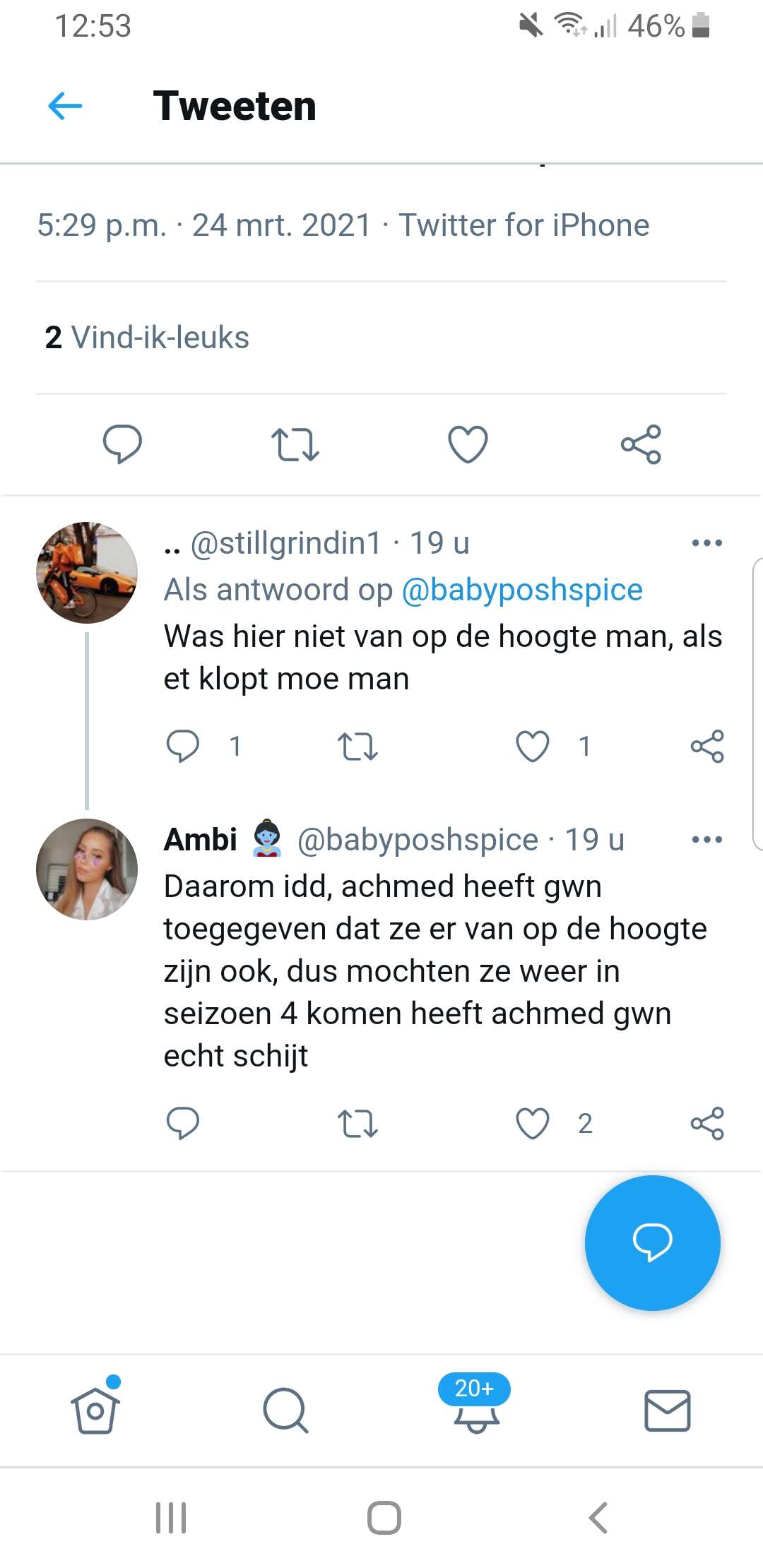Retweet the main tweet
This screenshot has height=1568, width=763.
[295, 444]
